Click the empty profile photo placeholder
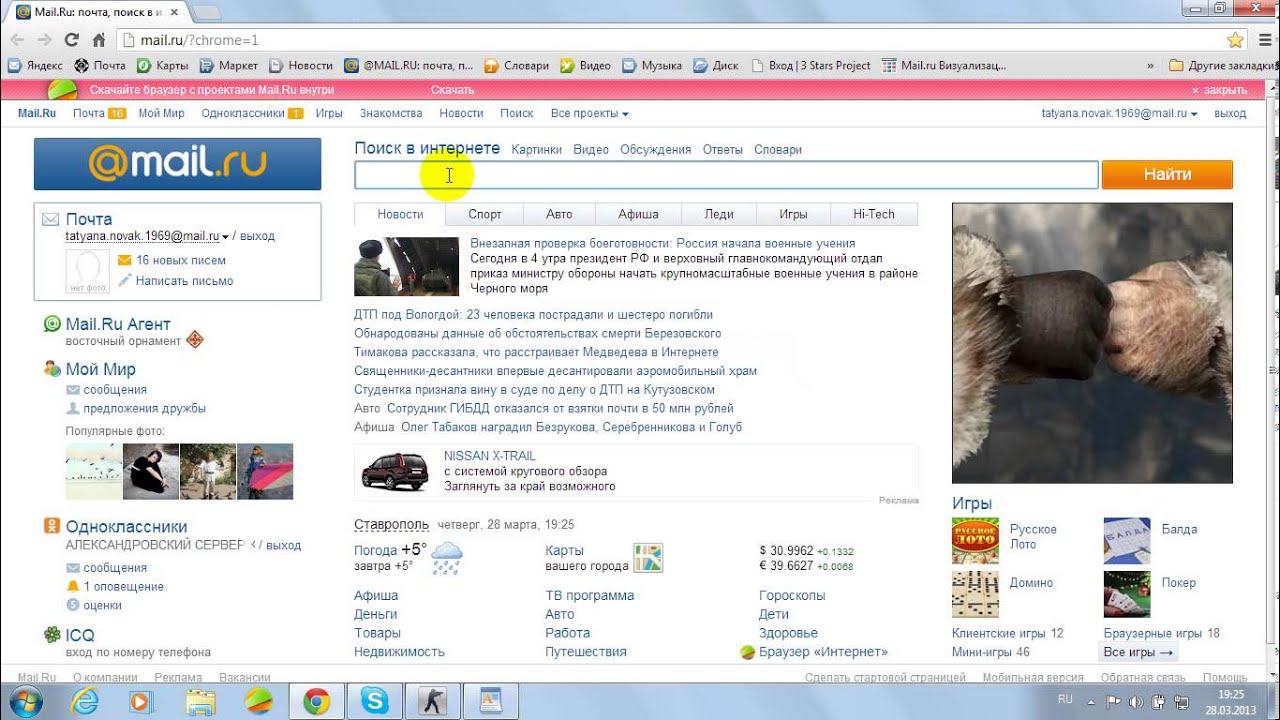1280x720 pixels. click(x=87, y=271)
